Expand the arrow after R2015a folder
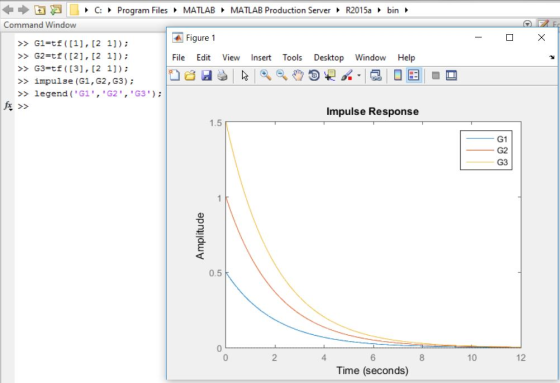Viewport: 560px width, 383px height. 379,10
